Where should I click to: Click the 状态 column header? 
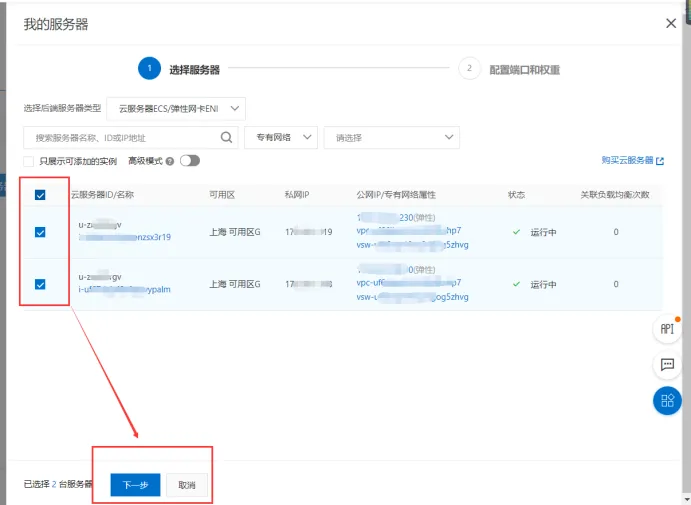tap(516, 195)
